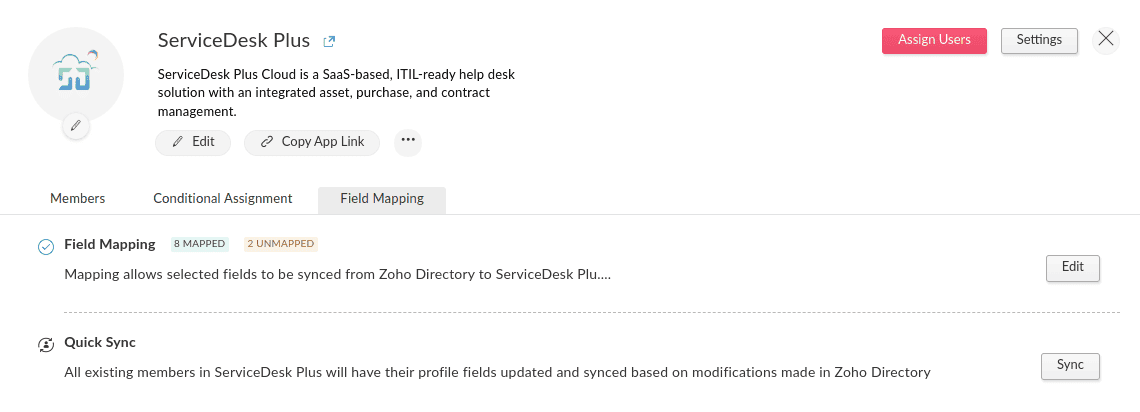Image resolution: width=1140 pixels, height=412 pixels.
Task: Switch to the Members tab
Action: point(78,199)
